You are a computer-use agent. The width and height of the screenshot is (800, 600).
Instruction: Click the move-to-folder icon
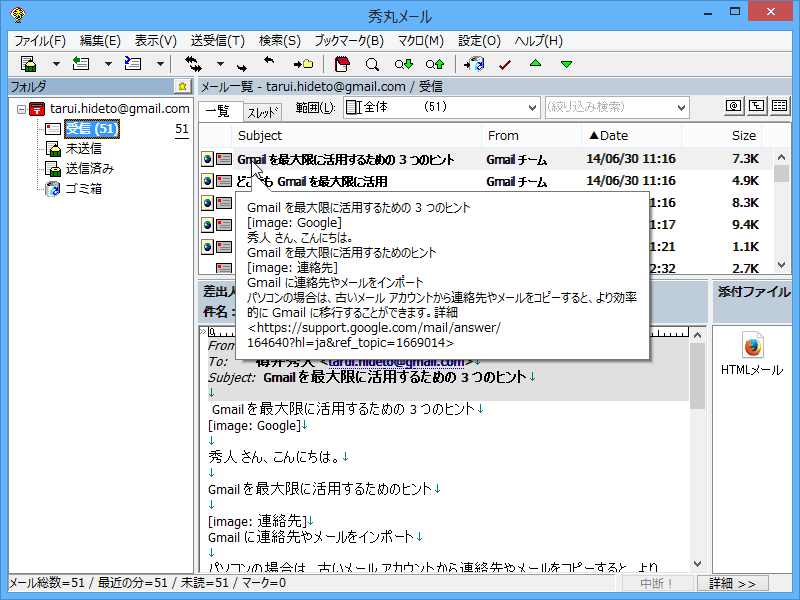[303, 64]
